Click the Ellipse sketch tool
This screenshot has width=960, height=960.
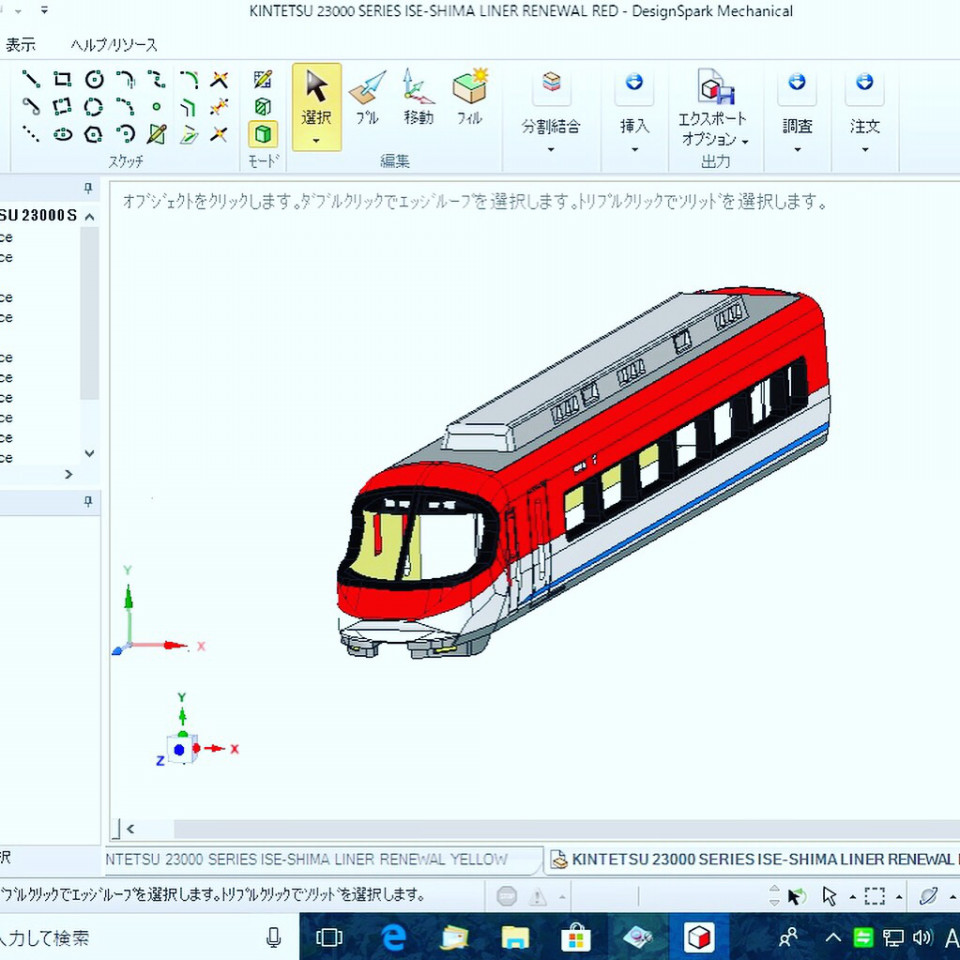[x=62, y=134]
